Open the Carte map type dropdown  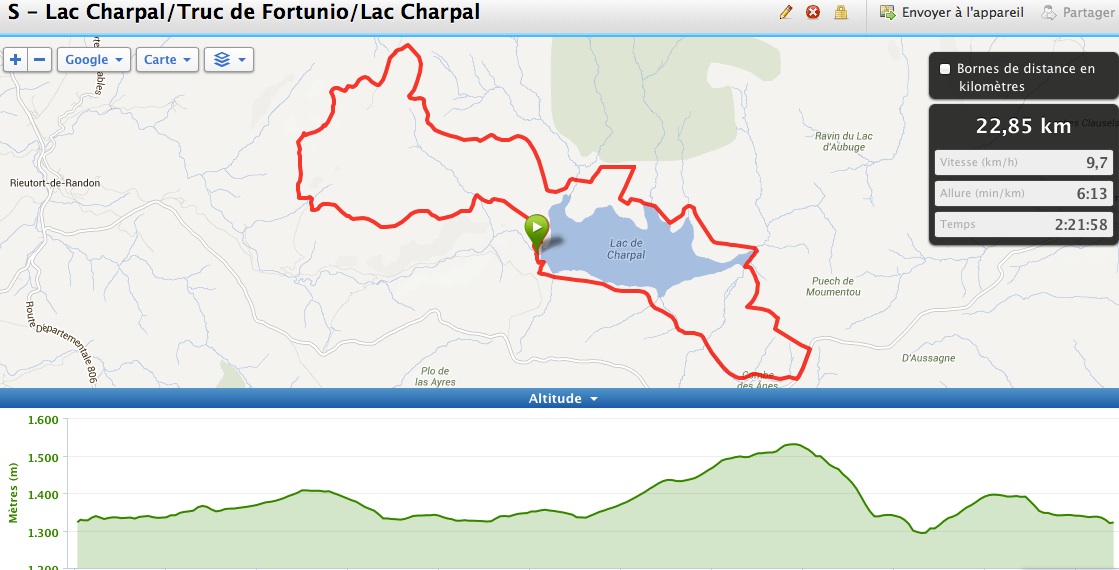tap(167, 60)
